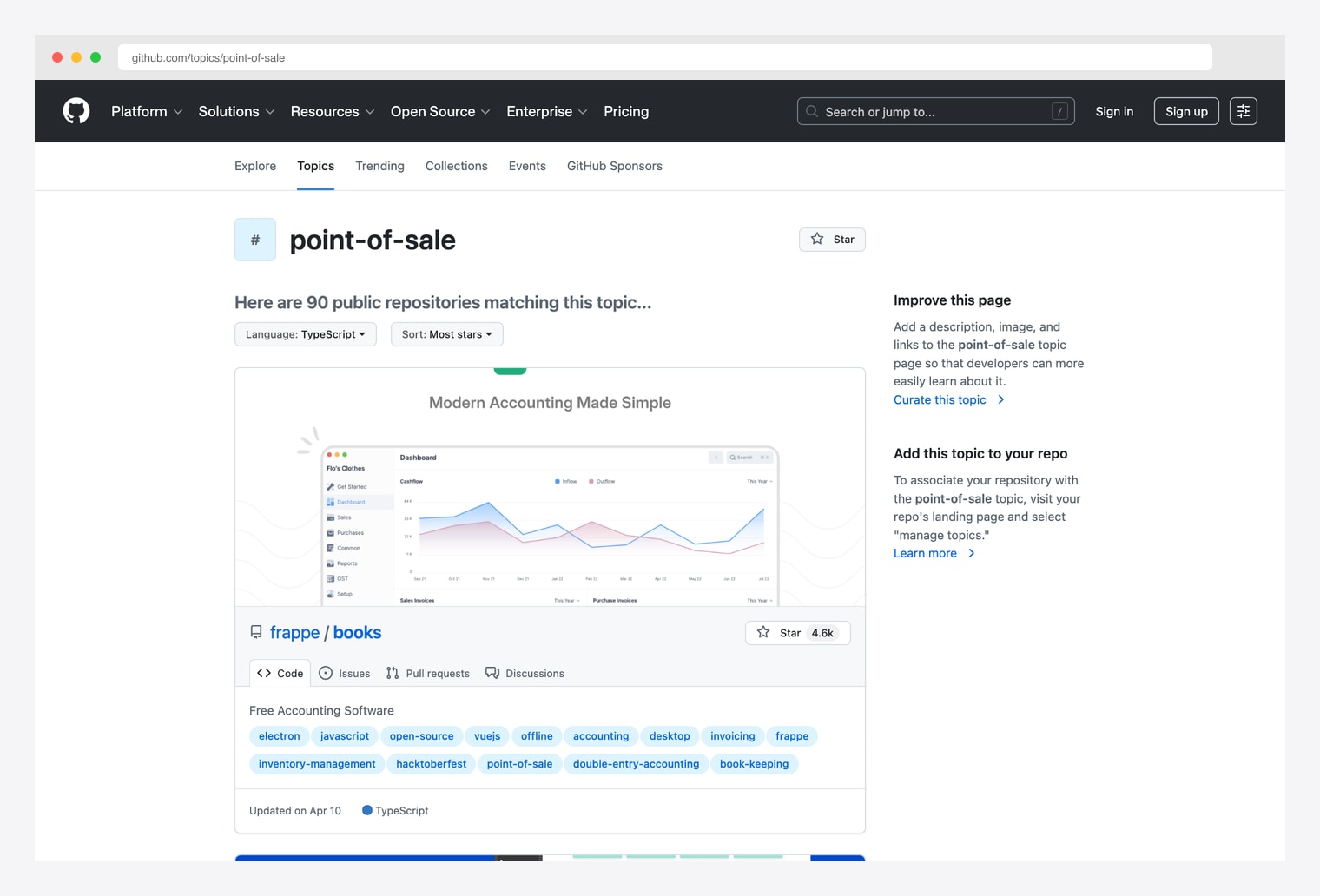Screen dimensions: 1320x896
Task: Expand the Enterprise menu
Action: [547, 111]
